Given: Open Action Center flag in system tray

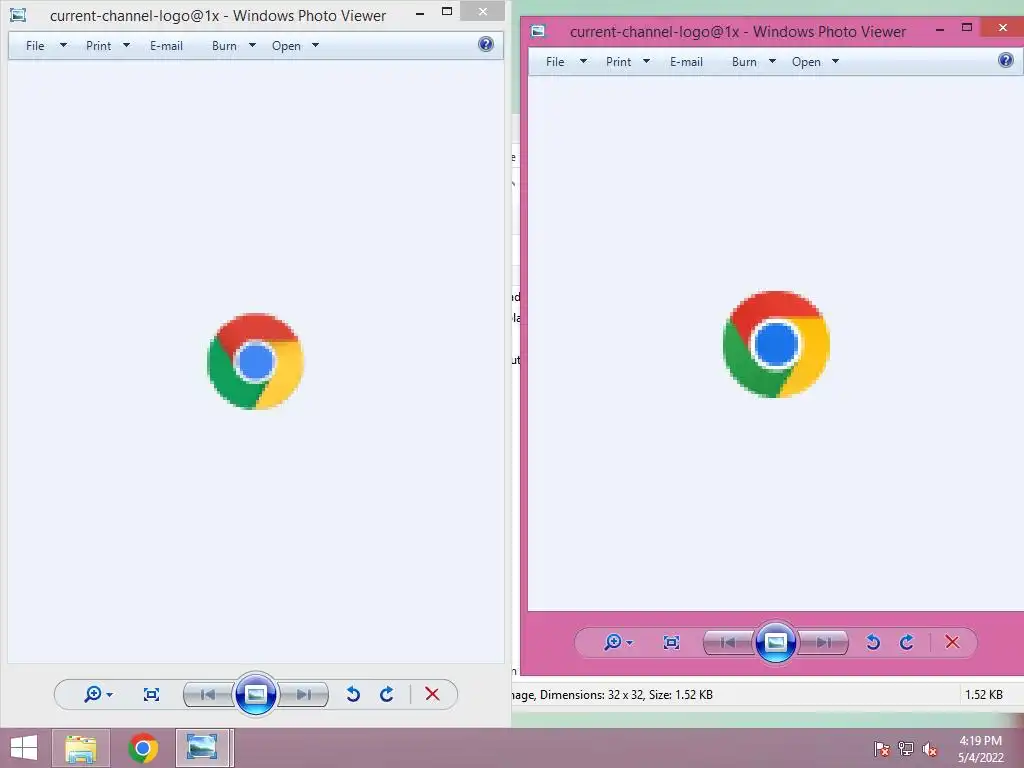Looking at the screenshot, I should [x=881, y=749].
